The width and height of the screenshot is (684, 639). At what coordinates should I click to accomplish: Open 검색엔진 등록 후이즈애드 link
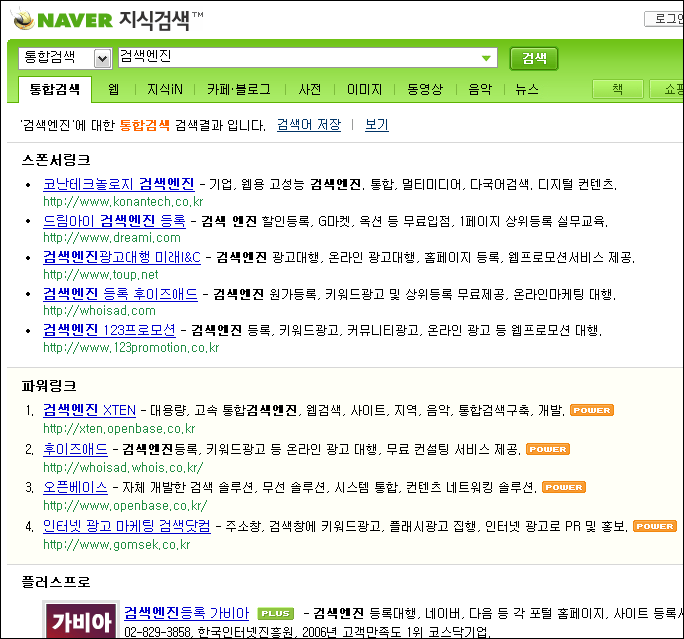click(x=120, y=294)
